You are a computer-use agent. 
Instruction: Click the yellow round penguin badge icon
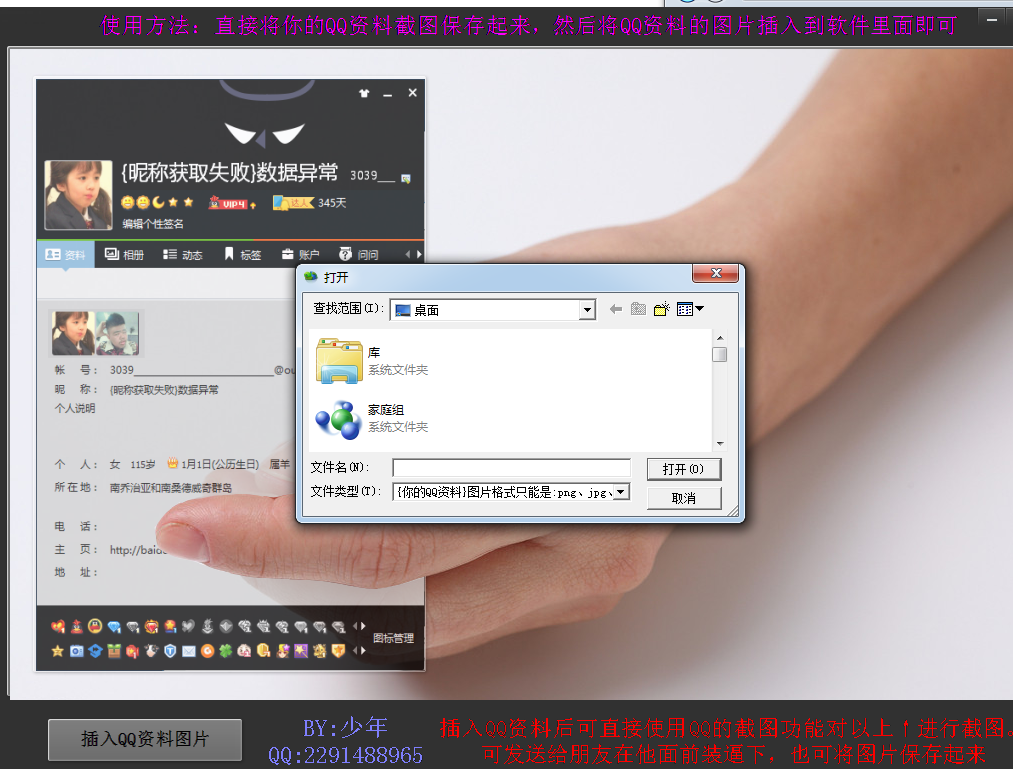[95, 626]
